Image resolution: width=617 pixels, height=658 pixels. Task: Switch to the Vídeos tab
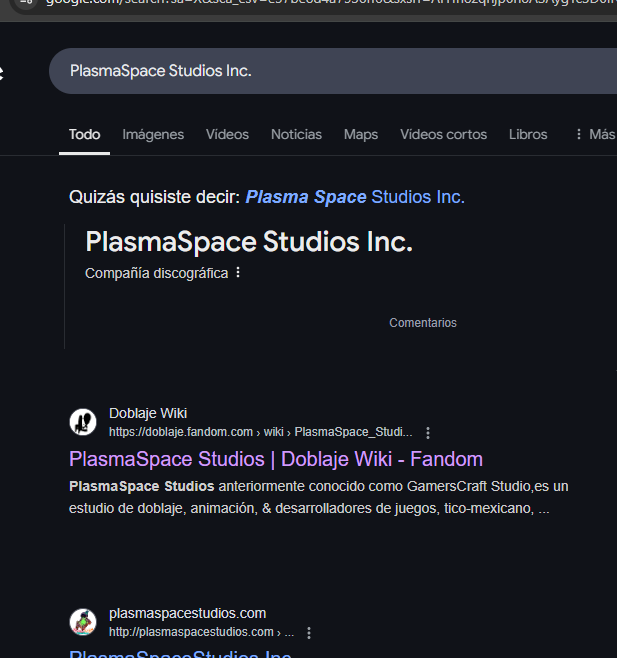pyautogui.click(x=227, y=134)
